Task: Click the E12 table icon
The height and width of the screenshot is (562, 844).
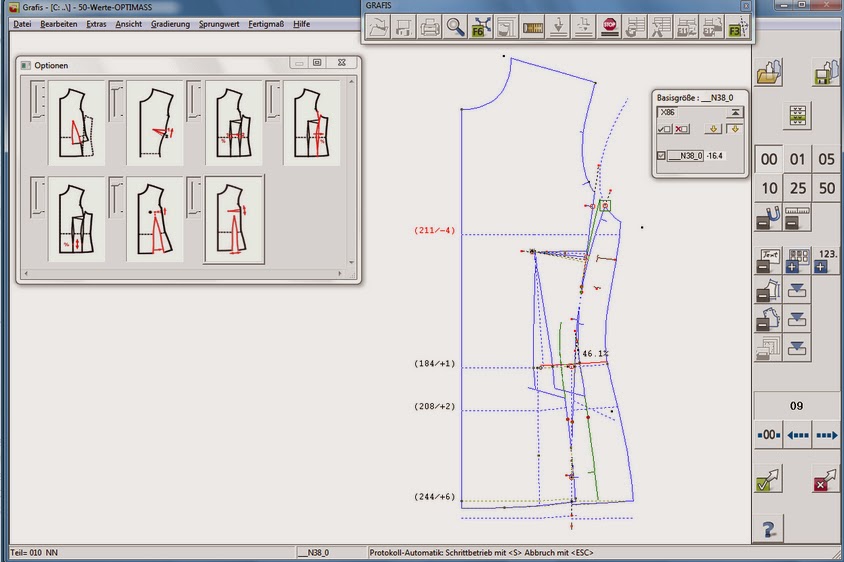Action: [x=713, y=26]
